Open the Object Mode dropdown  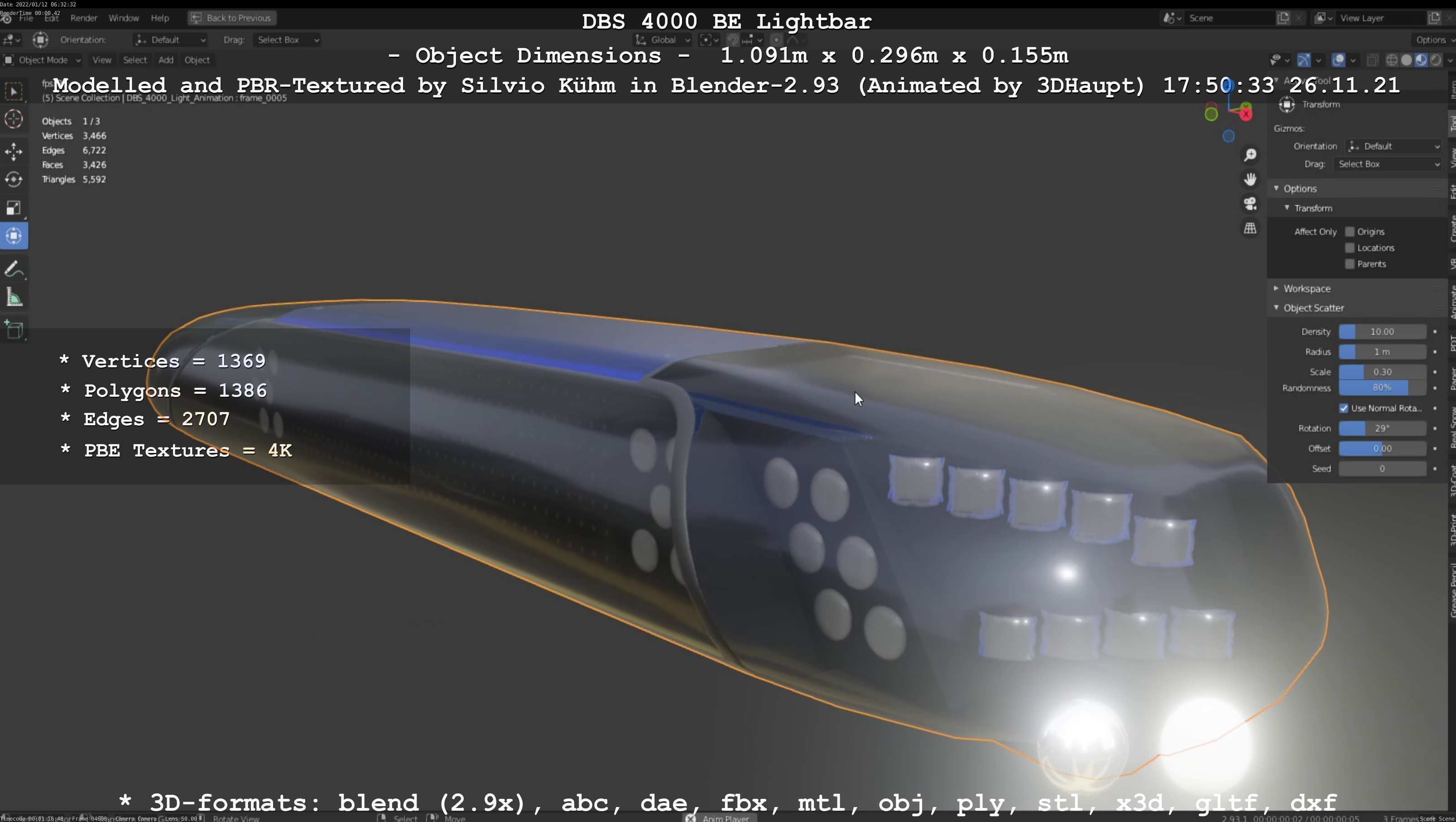click(x=43, y=60)
